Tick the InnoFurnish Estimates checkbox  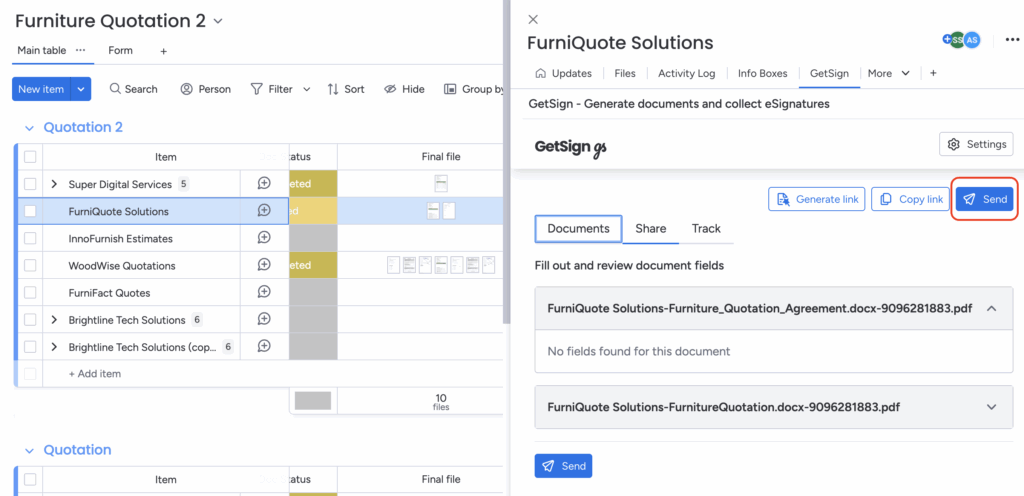[x=30, y=238]
